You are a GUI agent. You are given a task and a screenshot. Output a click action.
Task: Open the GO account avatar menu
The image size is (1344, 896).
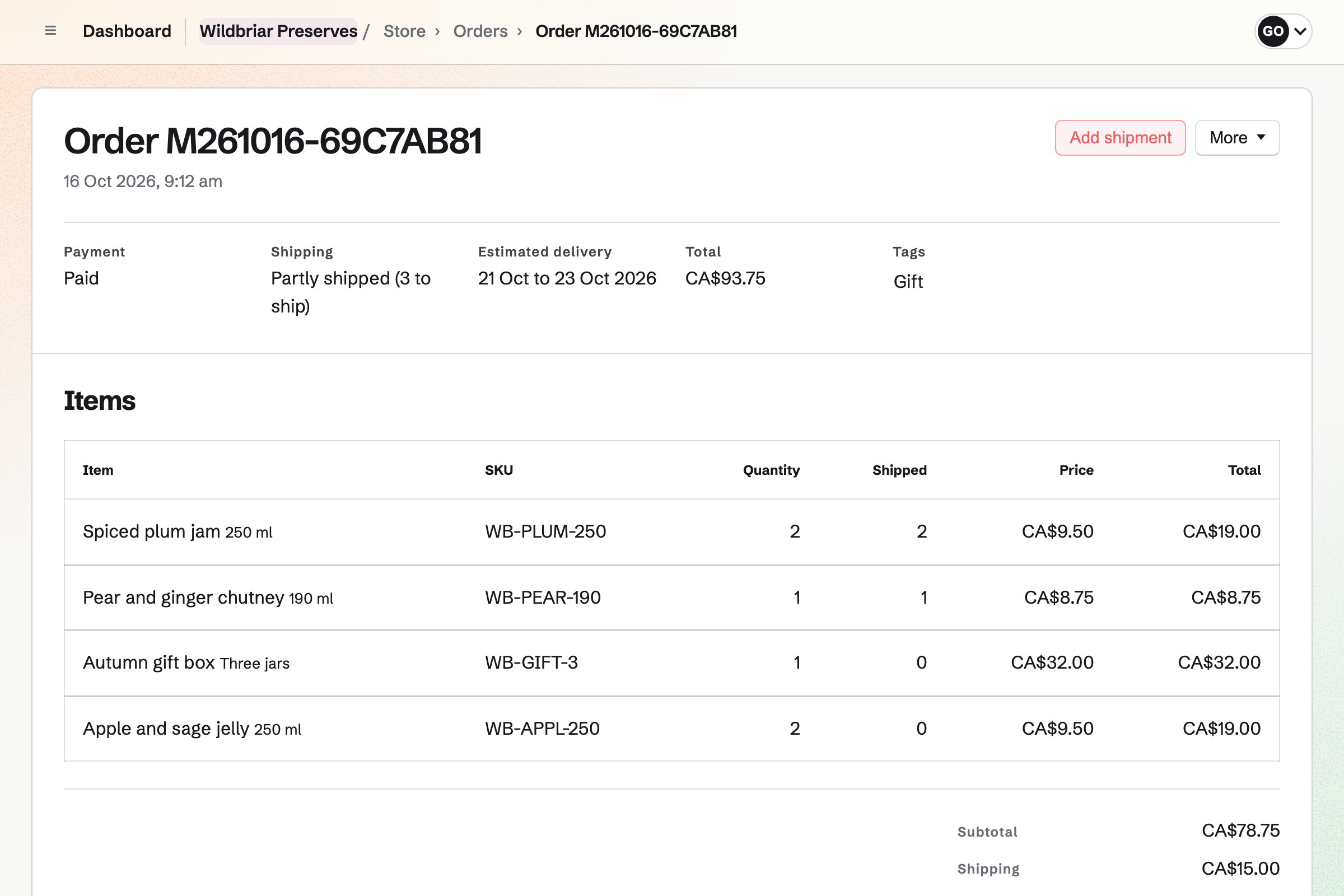(x=1283, y=31)
